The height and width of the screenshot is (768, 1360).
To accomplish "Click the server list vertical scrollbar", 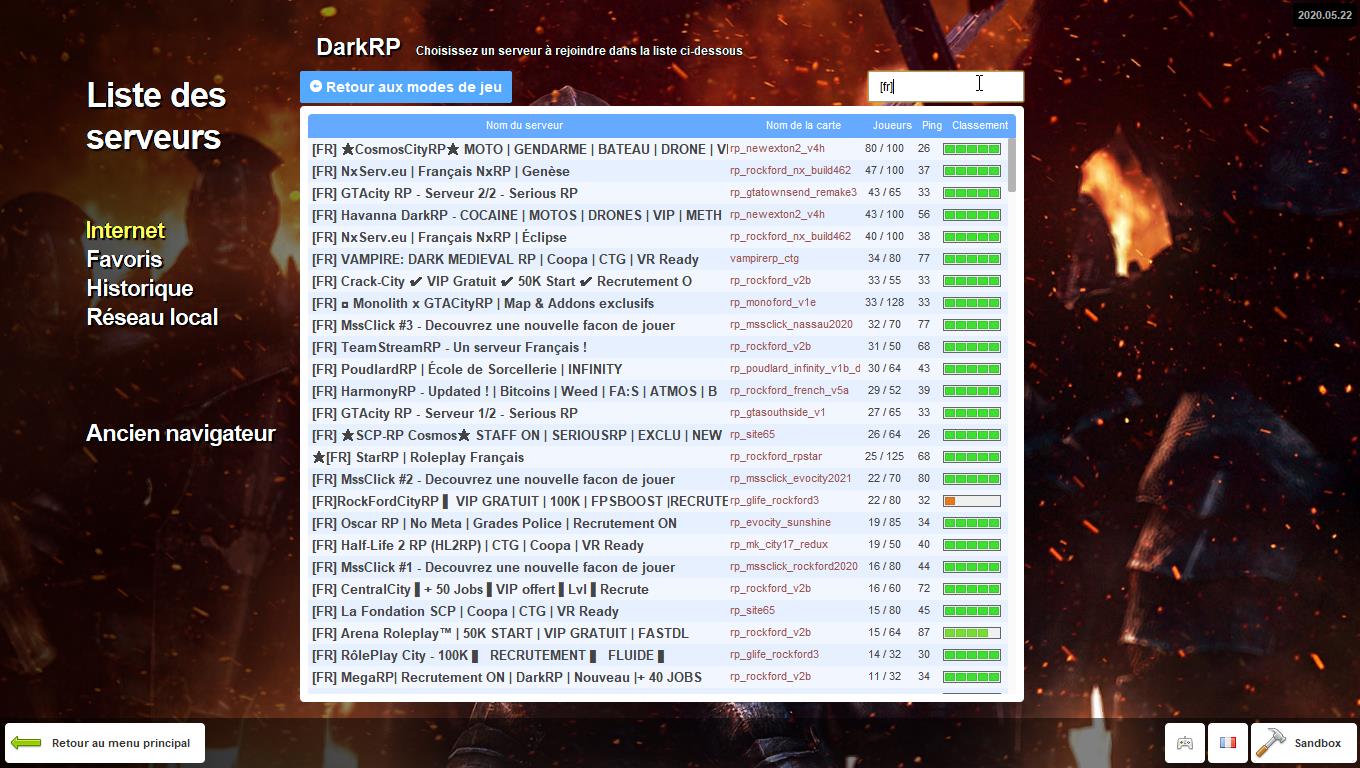I will click(x=1012, y=165).
